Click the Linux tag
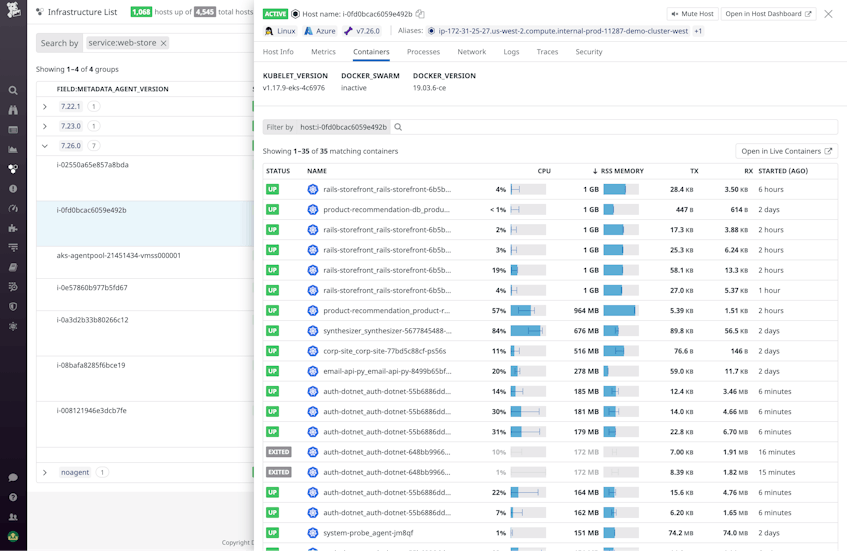This screenshot has height=551, width=847. [280, 31]
